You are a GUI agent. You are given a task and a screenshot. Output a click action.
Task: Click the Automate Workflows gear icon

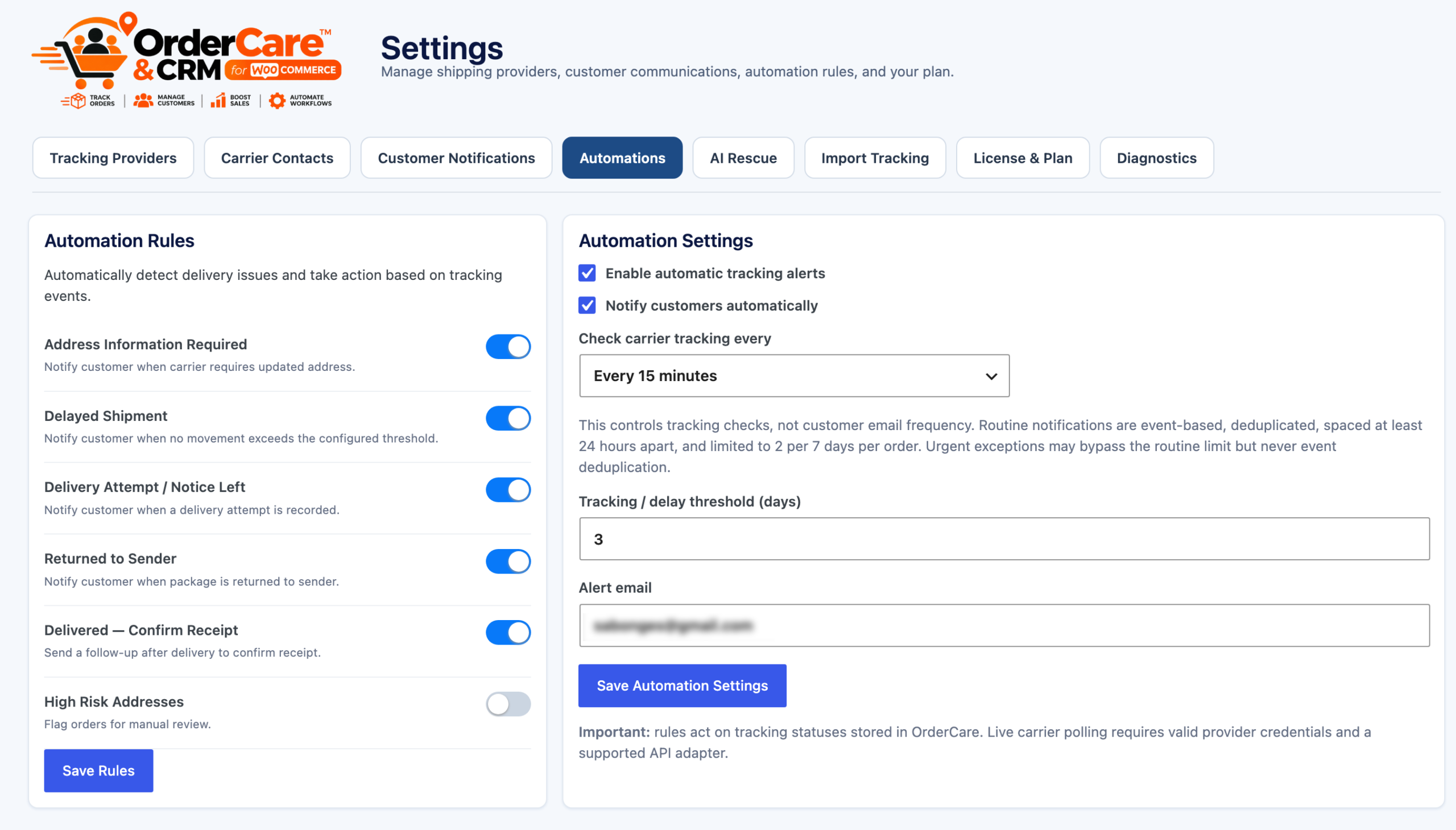tap(277, 100)
